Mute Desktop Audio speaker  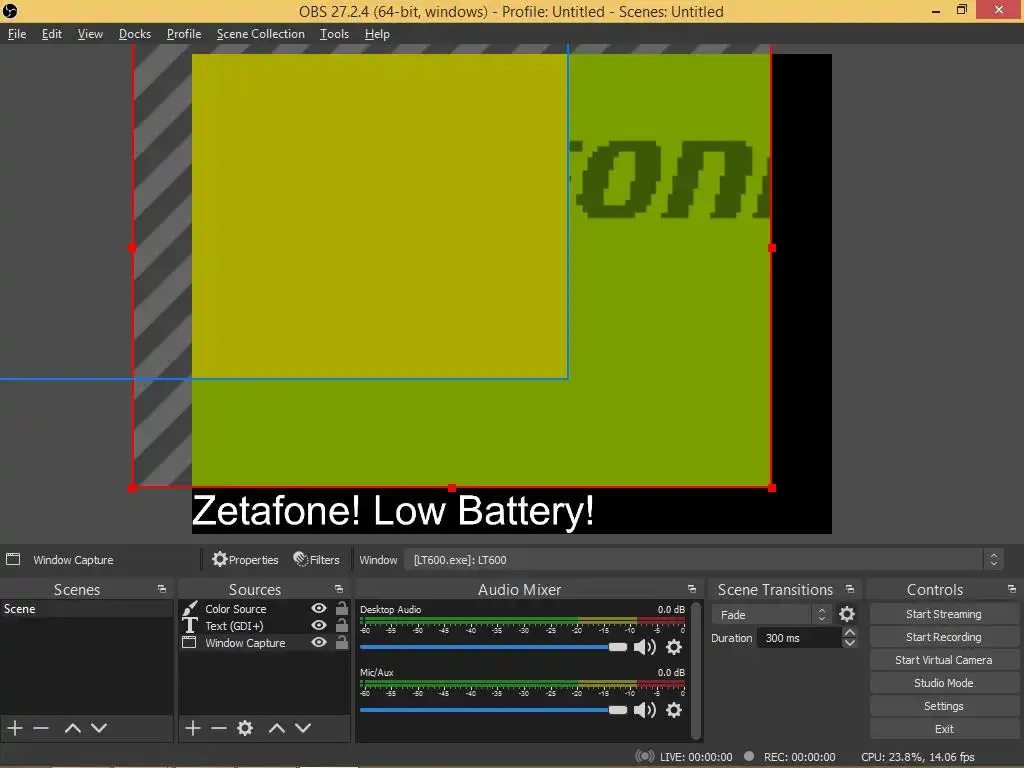(645, 647)
